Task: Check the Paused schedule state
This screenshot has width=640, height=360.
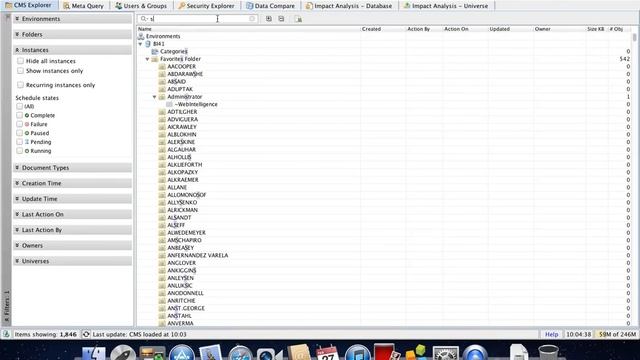Action: tap(20, 133)
